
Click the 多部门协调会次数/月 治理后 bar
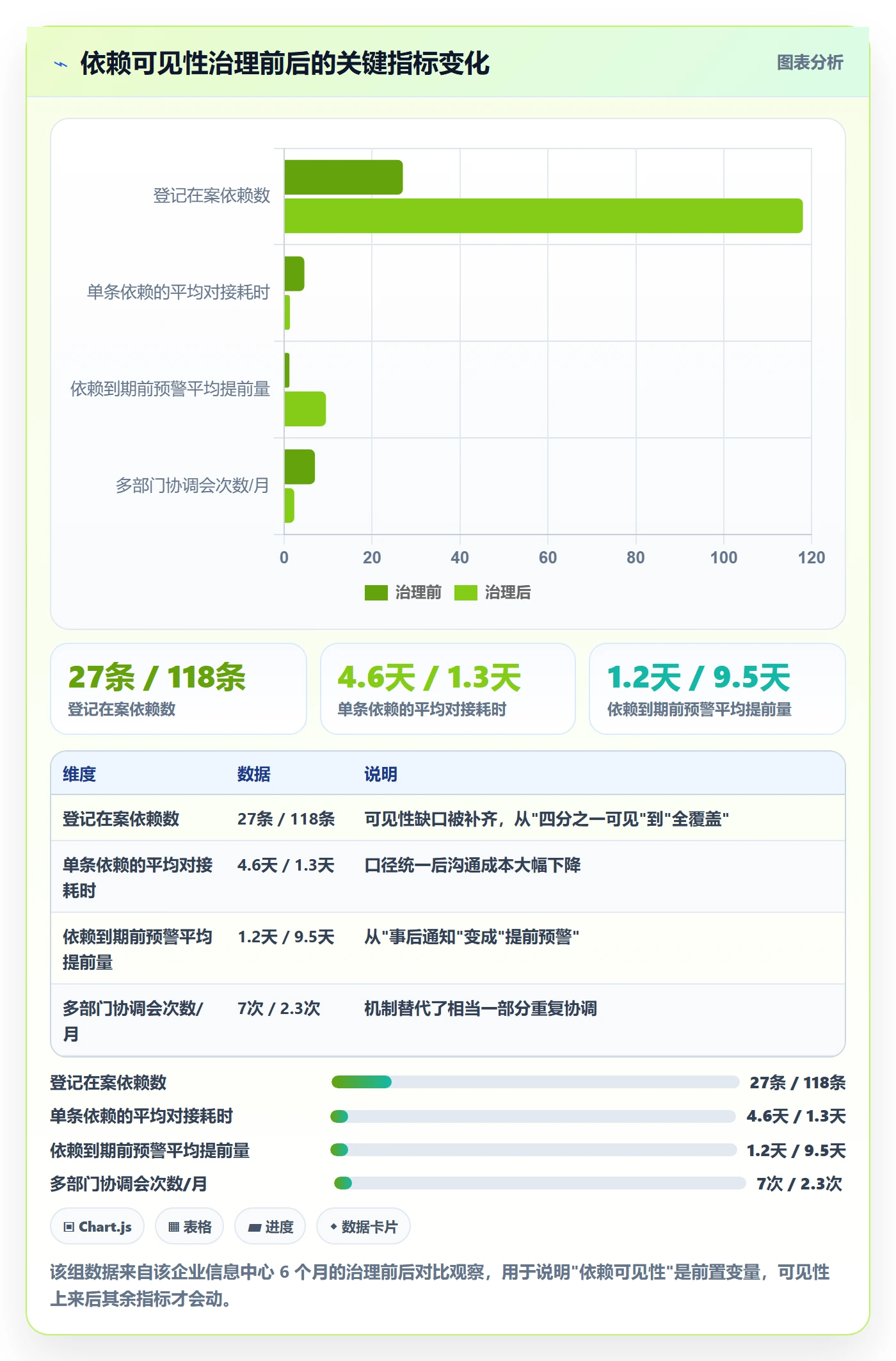click(289, 506)
